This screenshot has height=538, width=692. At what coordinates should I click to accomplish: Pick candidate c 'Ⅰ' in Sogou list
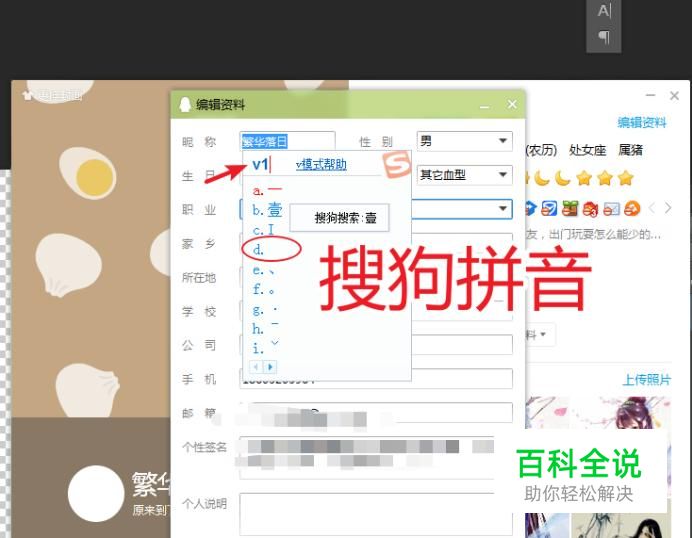(263, 229)
